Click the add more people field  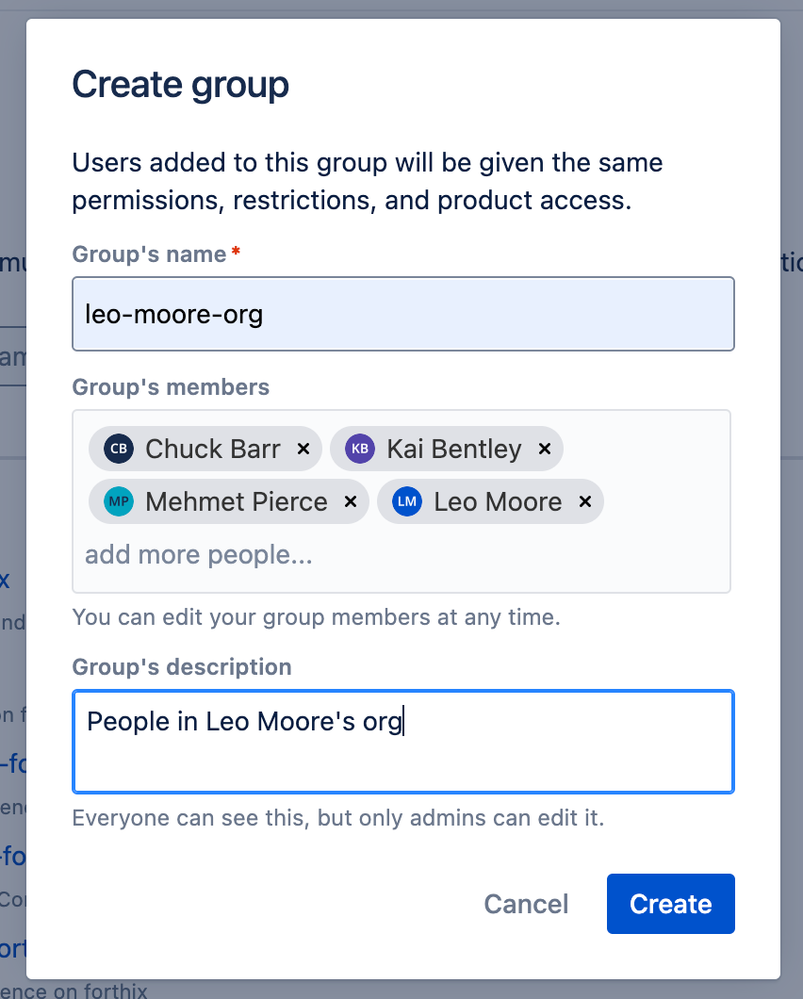coord(198,554)
